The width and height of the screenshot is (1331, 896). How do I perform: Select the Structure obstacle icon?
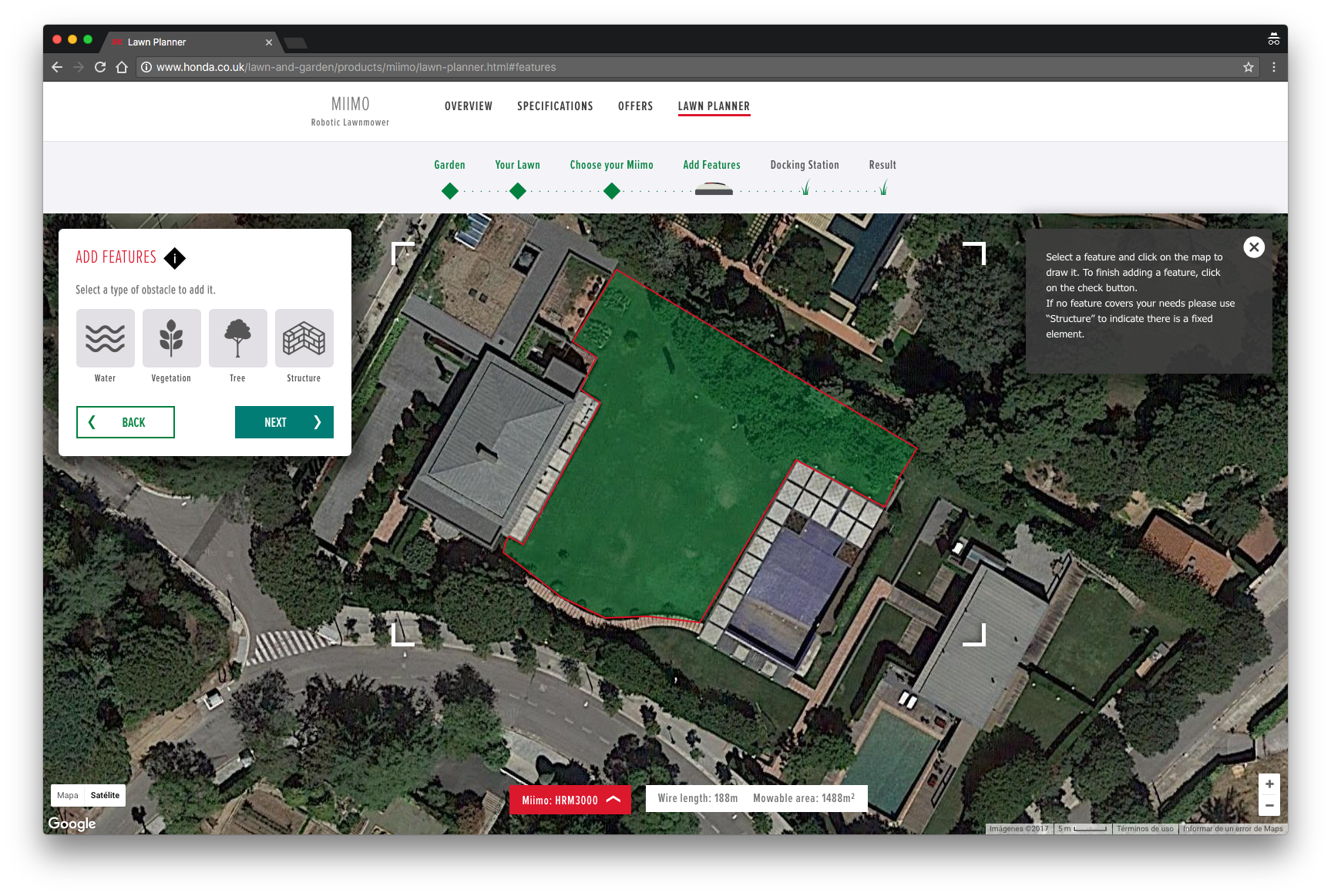point(304,338)
